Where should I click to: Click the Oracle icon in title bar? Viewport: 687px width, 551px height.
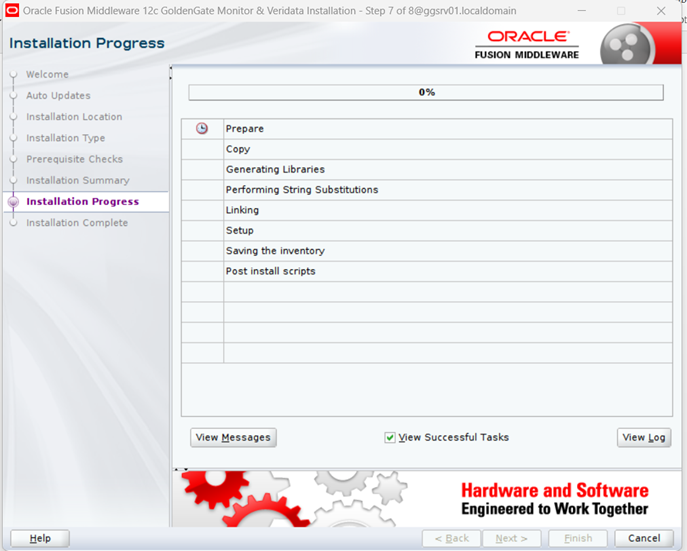pos(13,10)
